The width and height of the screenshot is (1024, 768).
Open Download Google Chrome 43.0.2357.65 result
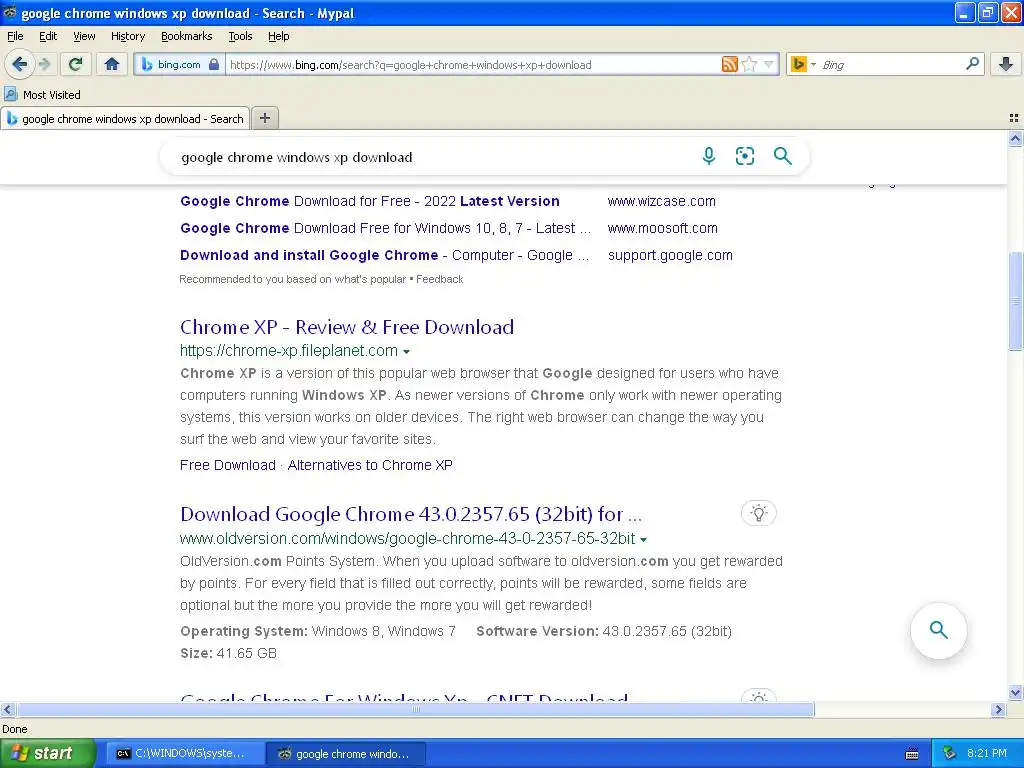pos(411,514)
